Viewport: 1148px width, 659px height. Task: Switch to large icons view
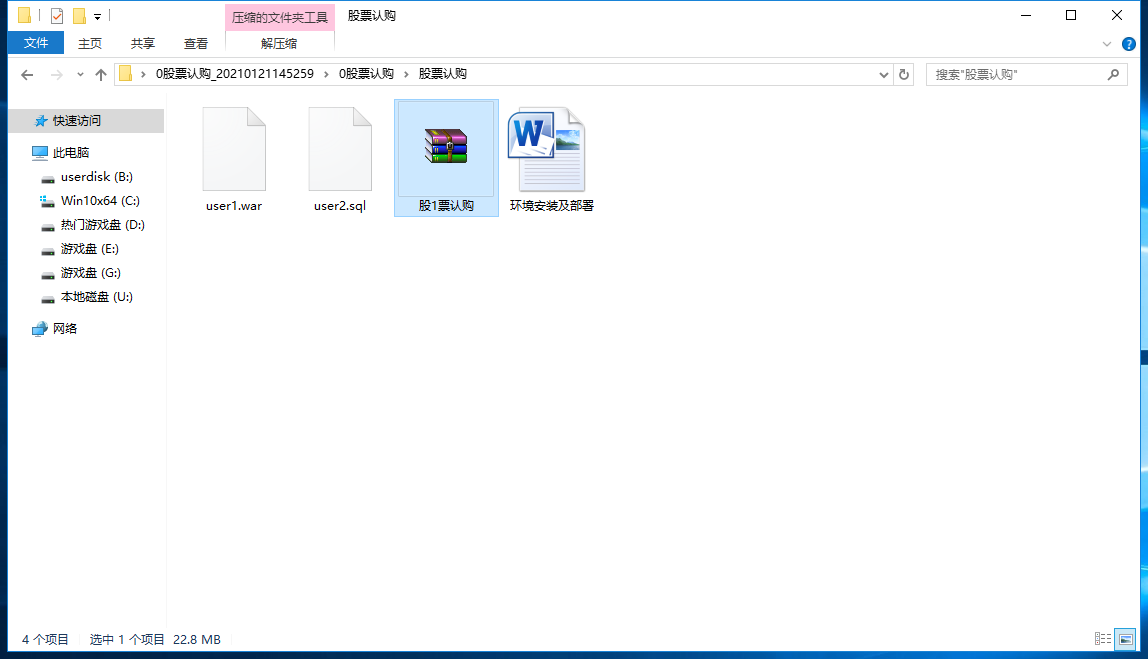tap(1126, 639)
